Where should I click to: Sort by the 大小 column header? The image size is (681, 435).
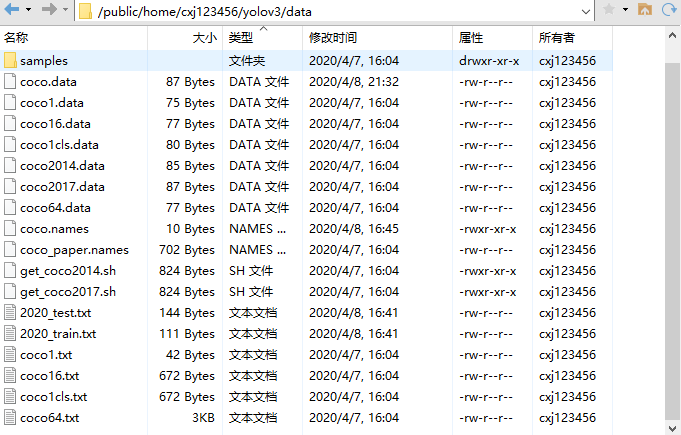(x=185, y=38)
